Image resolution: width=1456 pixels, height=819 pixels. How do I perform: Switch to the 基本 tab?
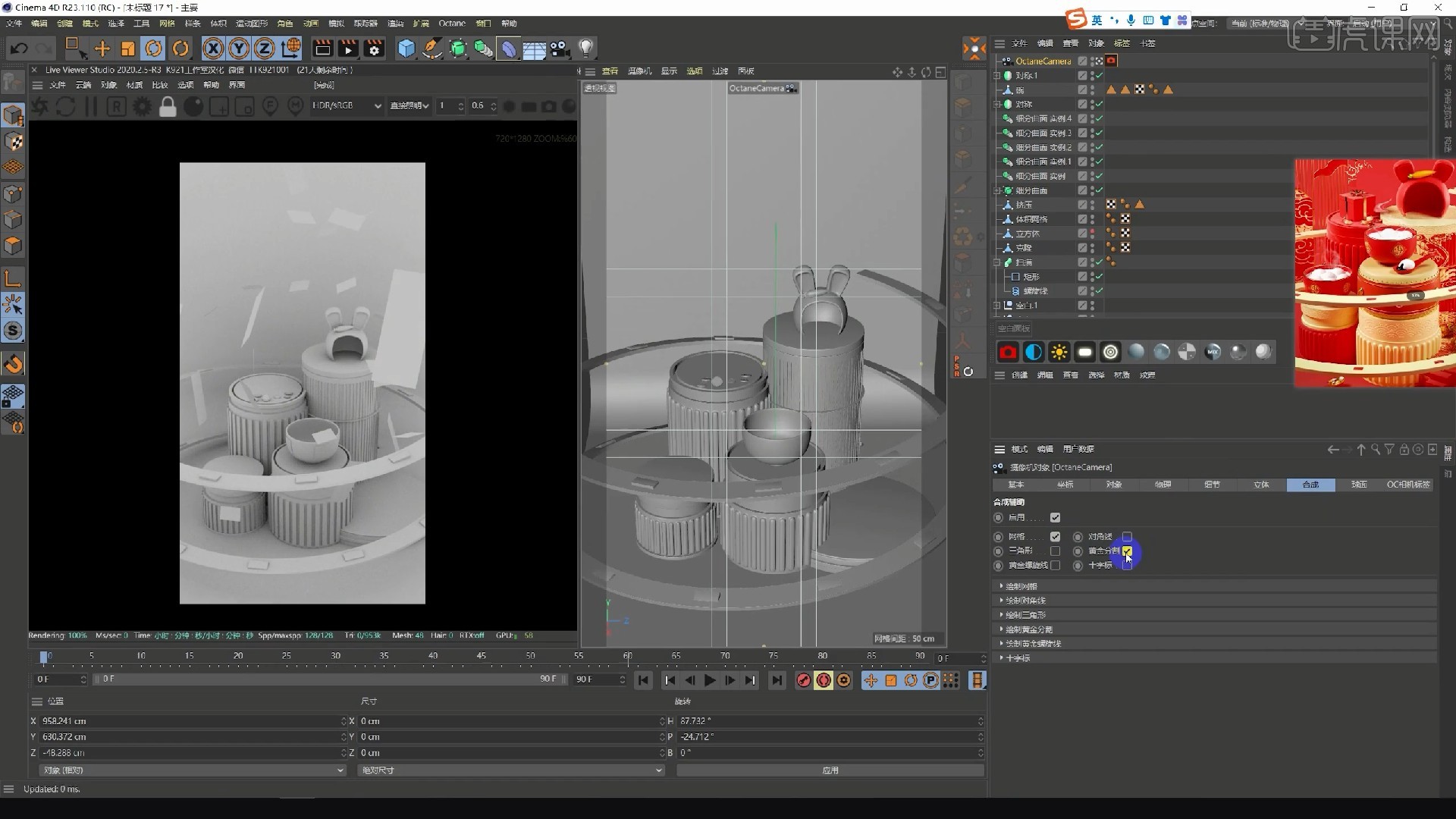click(1016, 485)
